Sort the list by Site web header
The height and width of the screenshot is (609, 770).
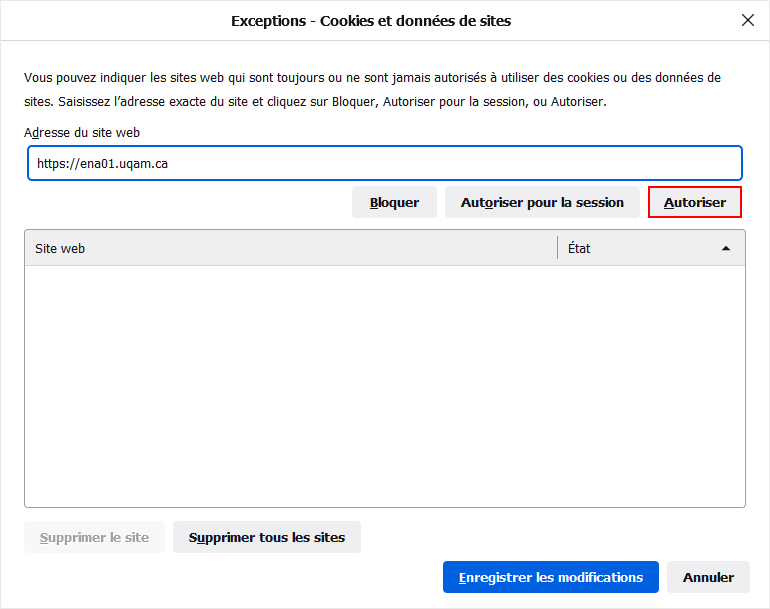pyautogui.click(x=290, y=248)
